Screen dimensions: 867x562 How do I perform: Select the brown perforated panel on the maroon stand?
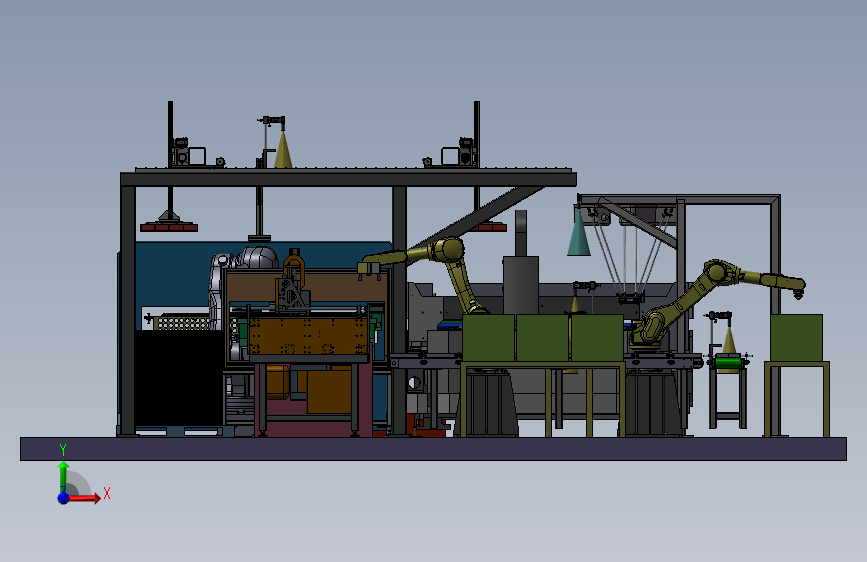point(308,336)
